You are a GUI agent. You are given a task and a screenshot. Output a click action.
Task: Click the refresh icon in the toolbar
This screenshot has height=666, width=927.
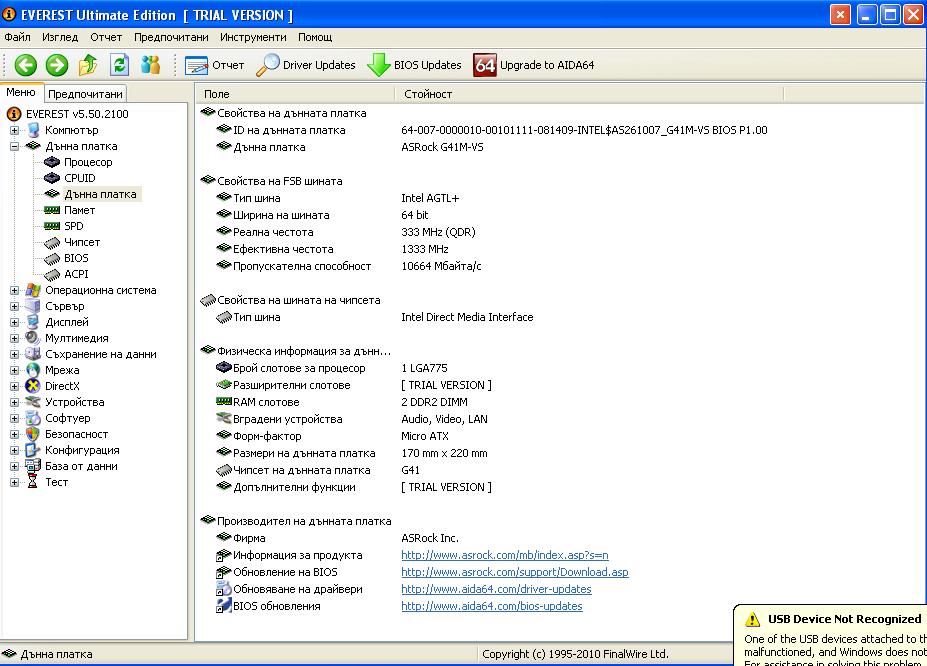pos(119,65)
